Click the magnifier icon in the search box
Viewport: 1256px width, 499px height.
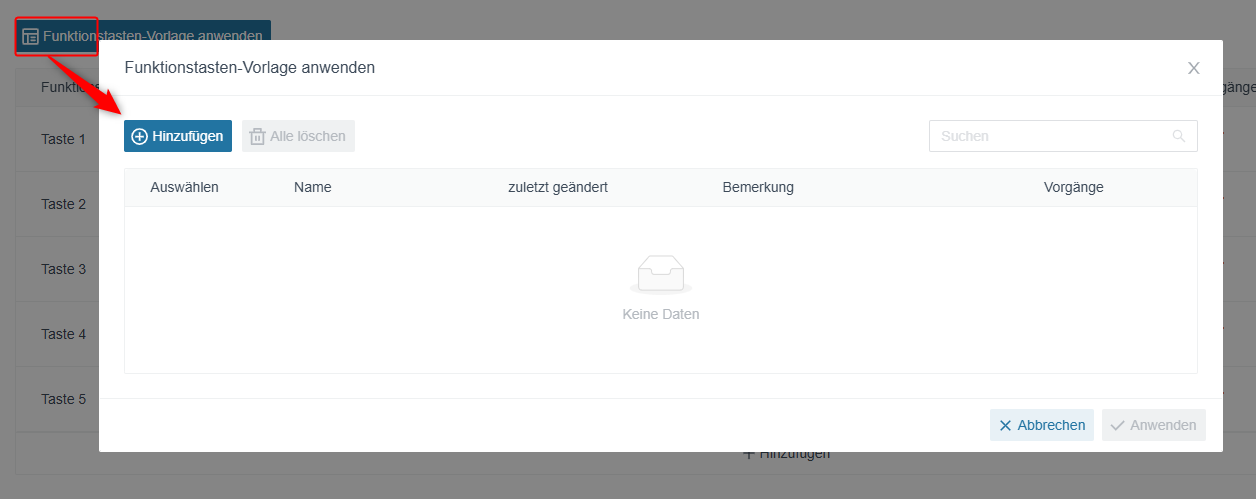pos(1179,136)
